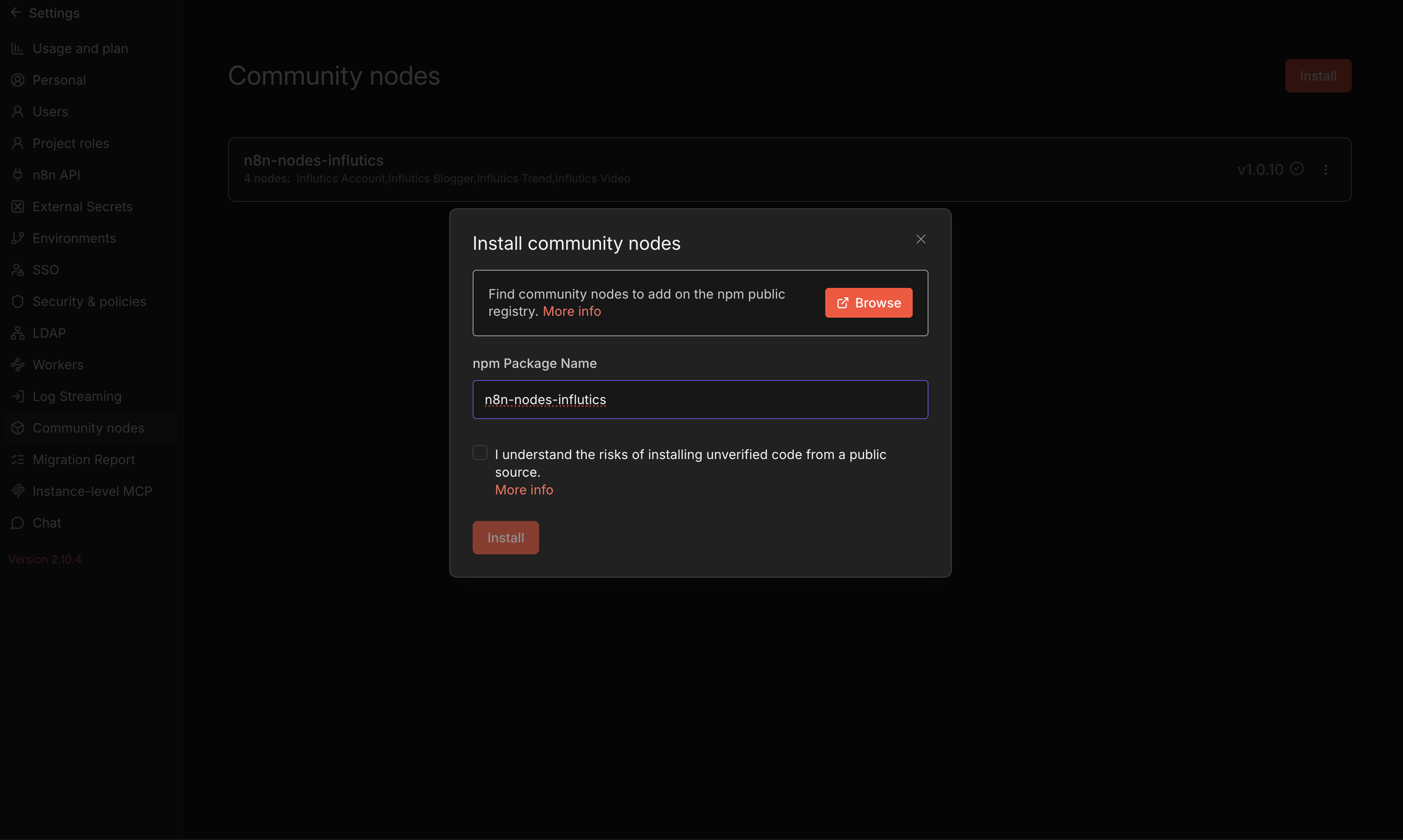Click Install button in the dialog
The height and width of the screenshot is (840, 1403).
click(505, 538)
